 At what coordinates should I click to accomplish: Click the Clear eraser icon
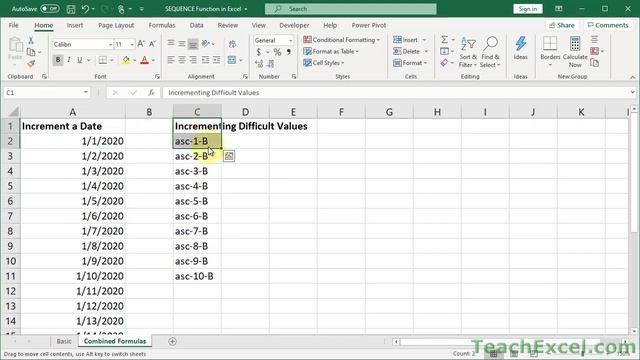[444, 63]
